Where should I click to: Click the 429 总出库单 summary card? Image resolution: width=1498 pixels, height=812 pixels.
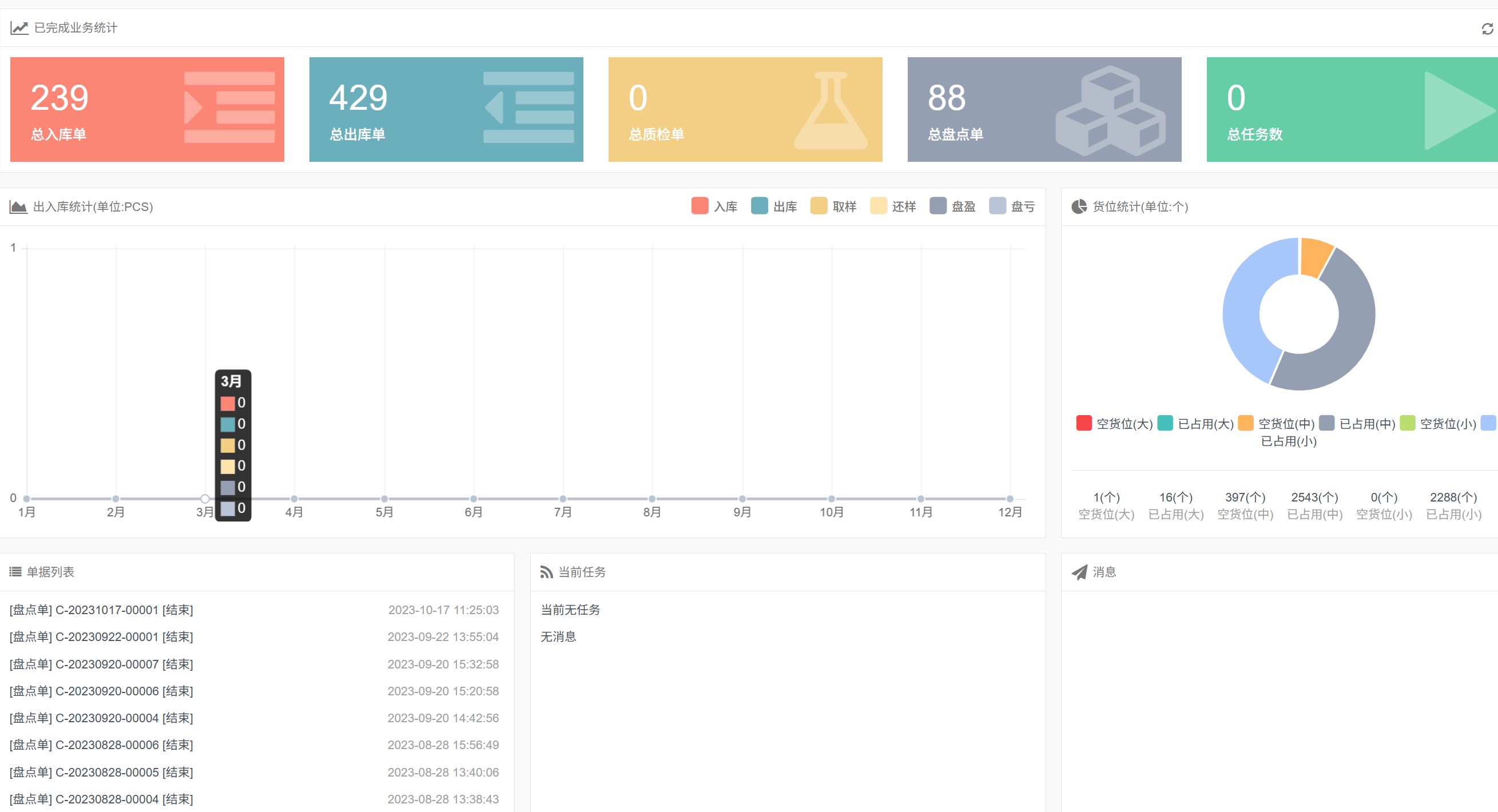tap(446, 109)
